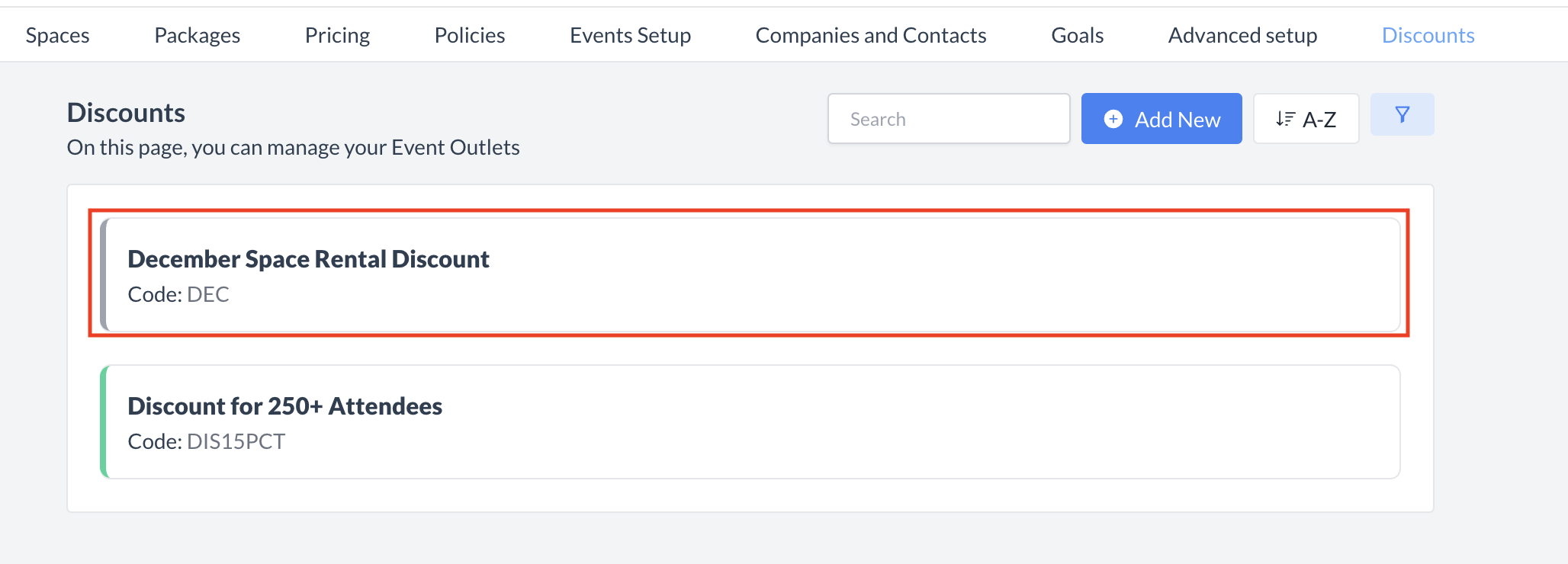Open the Discount for 250+ Attendees card
Image resolution: width=1568 pixels, height=564 pixels.
click(x=750, y=421)
